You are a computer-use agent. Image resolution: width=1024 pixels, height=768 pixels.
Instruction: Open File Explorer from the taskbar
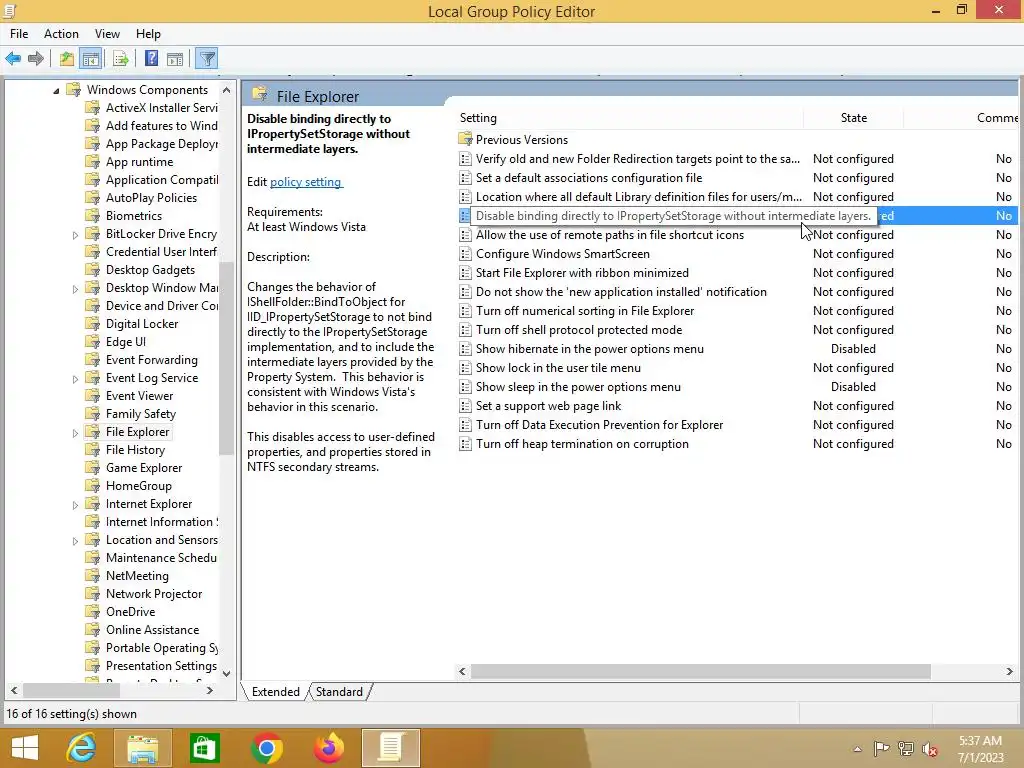pyautogui.click(x=142, y=748)
